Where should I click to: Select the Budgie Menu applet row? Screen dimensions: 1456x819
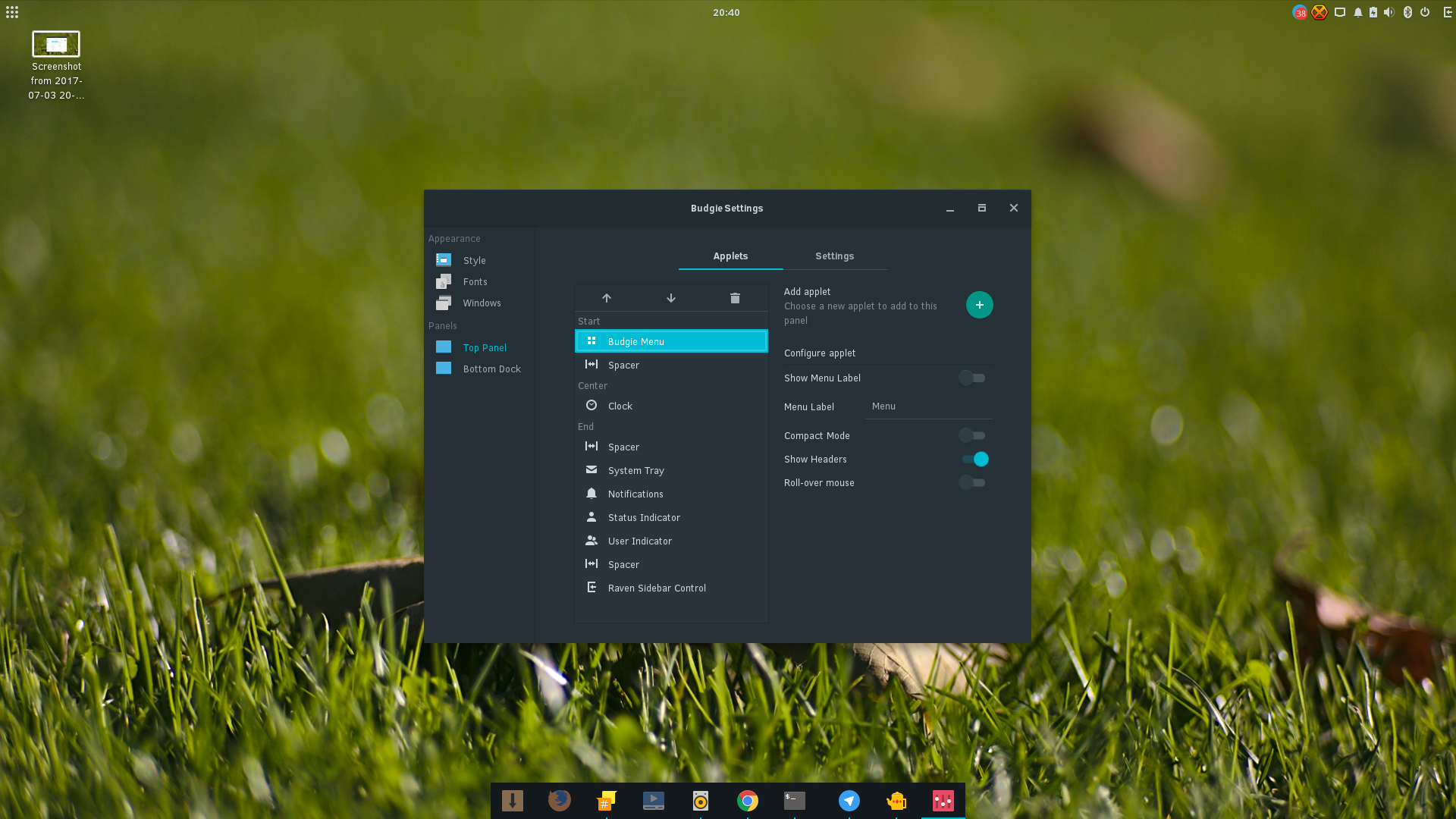(671, 341)
